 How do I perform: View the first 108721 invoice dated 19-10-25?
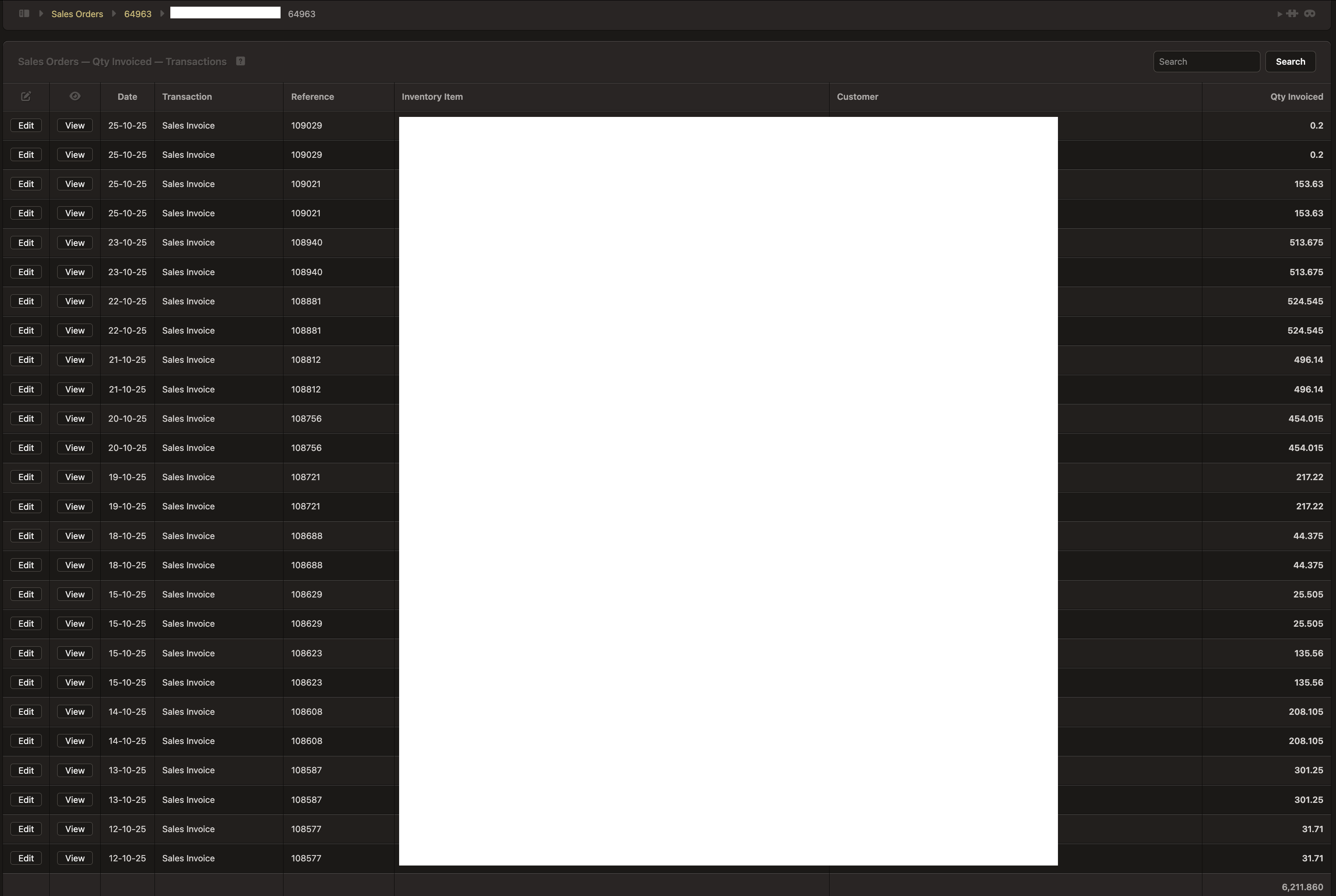[x=75, y=477]
